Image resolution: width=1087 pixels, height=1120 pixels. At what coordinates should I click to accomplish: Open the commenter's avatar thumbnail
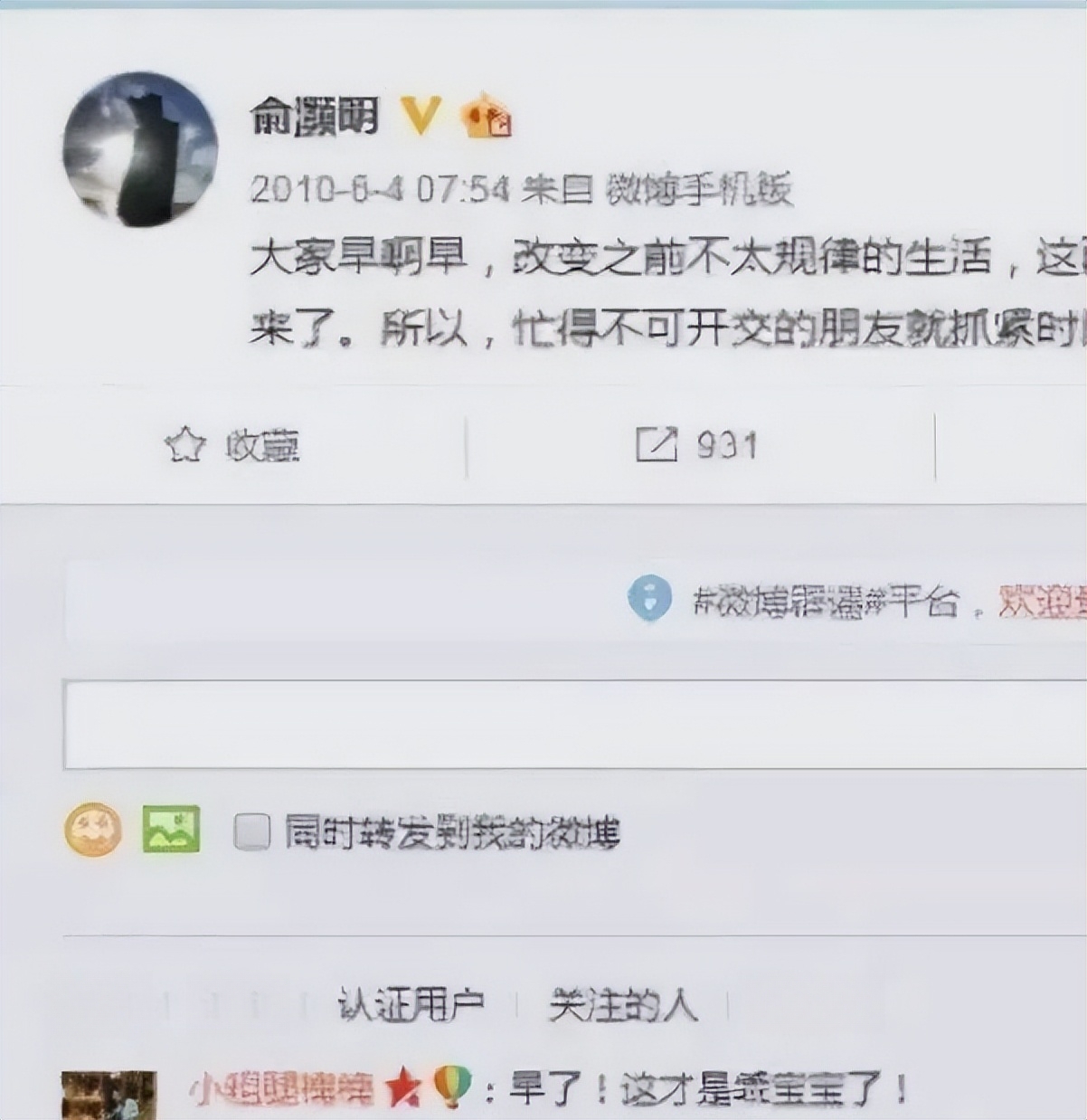109,1095
